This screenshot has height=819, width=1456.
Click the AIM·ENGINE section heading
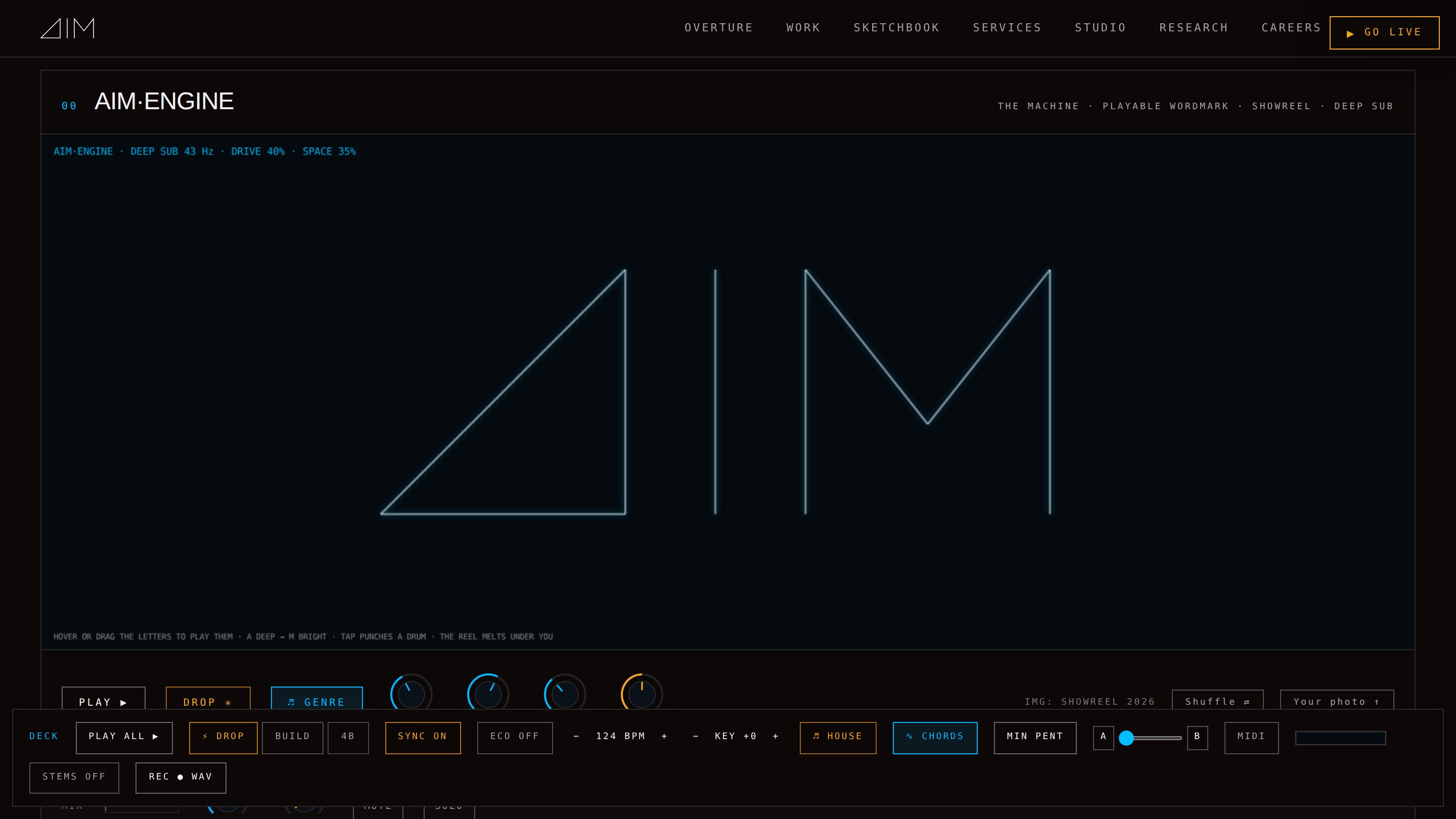tap(164, 102)
